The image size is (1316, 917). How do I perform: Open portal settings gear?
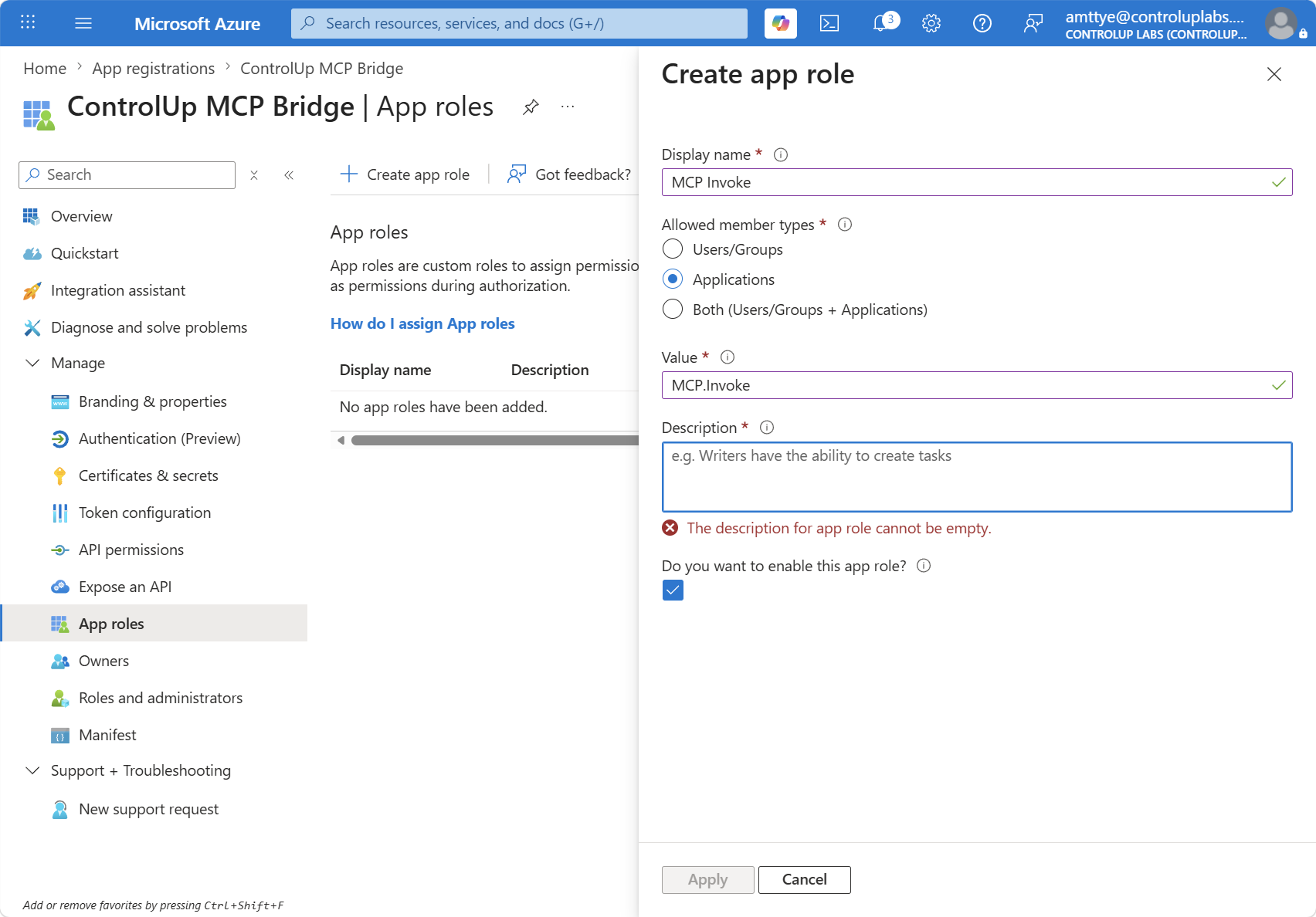(x=931, y=23)
